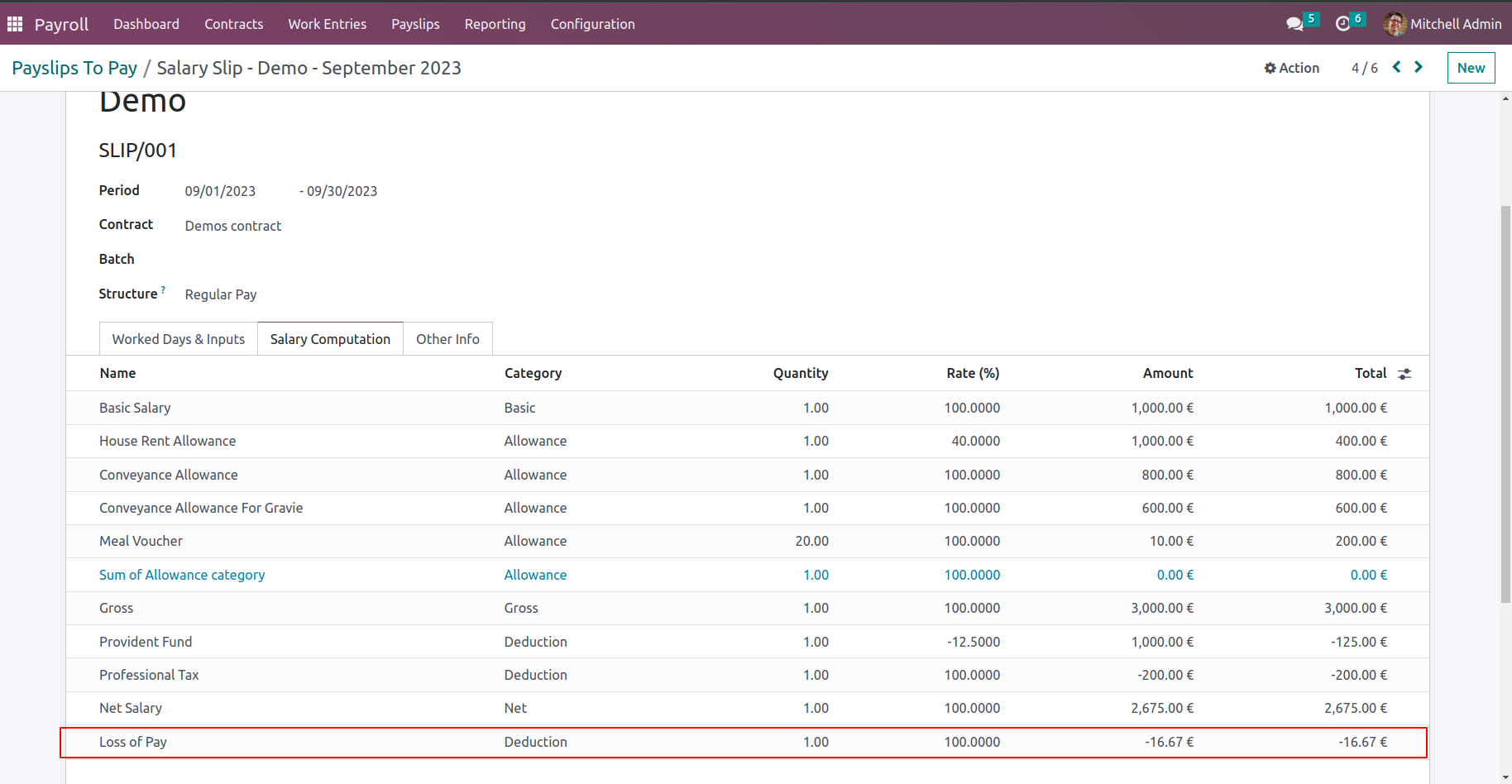Open the Structure field help tooltip
Screen dimensions: 1512x784
[163, 290]
